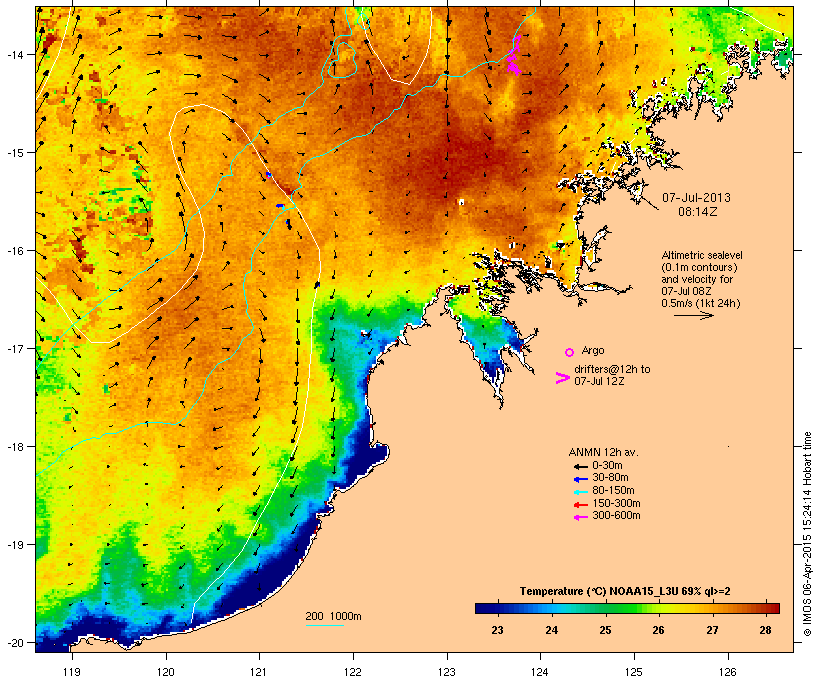820x680 pixels.
Task: Click the colorbar tick label '23'
Action: click(497, 630)
